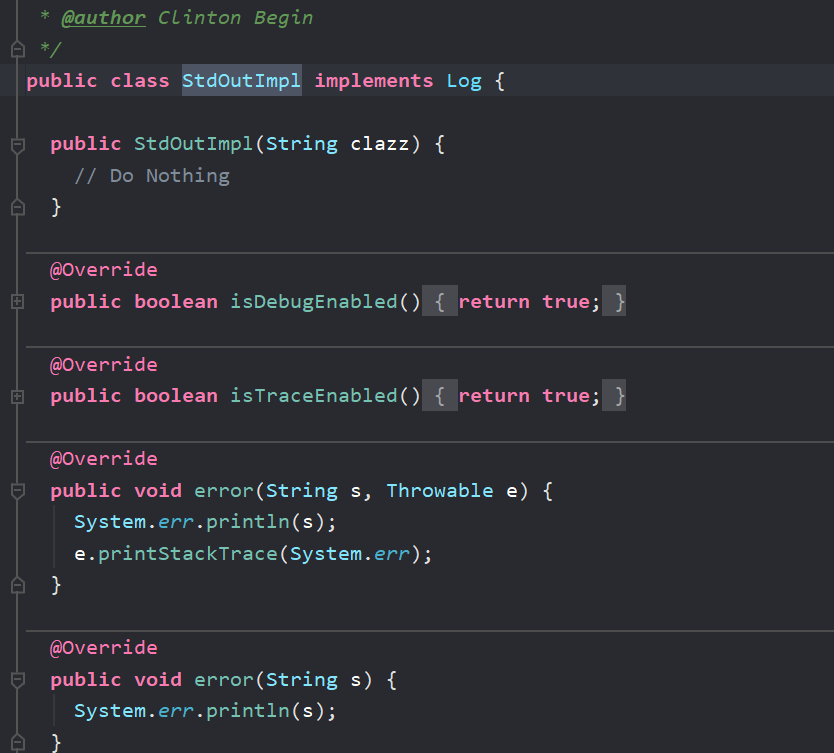
Task: Click the StdOutImpl constructor name
Action: coord(194,144)
